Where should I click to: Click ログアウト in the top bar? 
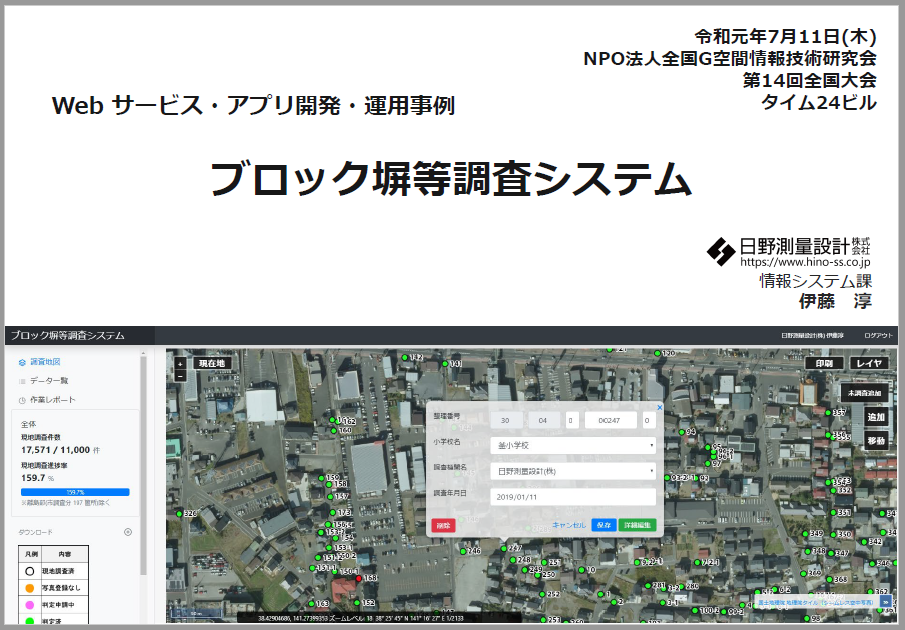879,336
